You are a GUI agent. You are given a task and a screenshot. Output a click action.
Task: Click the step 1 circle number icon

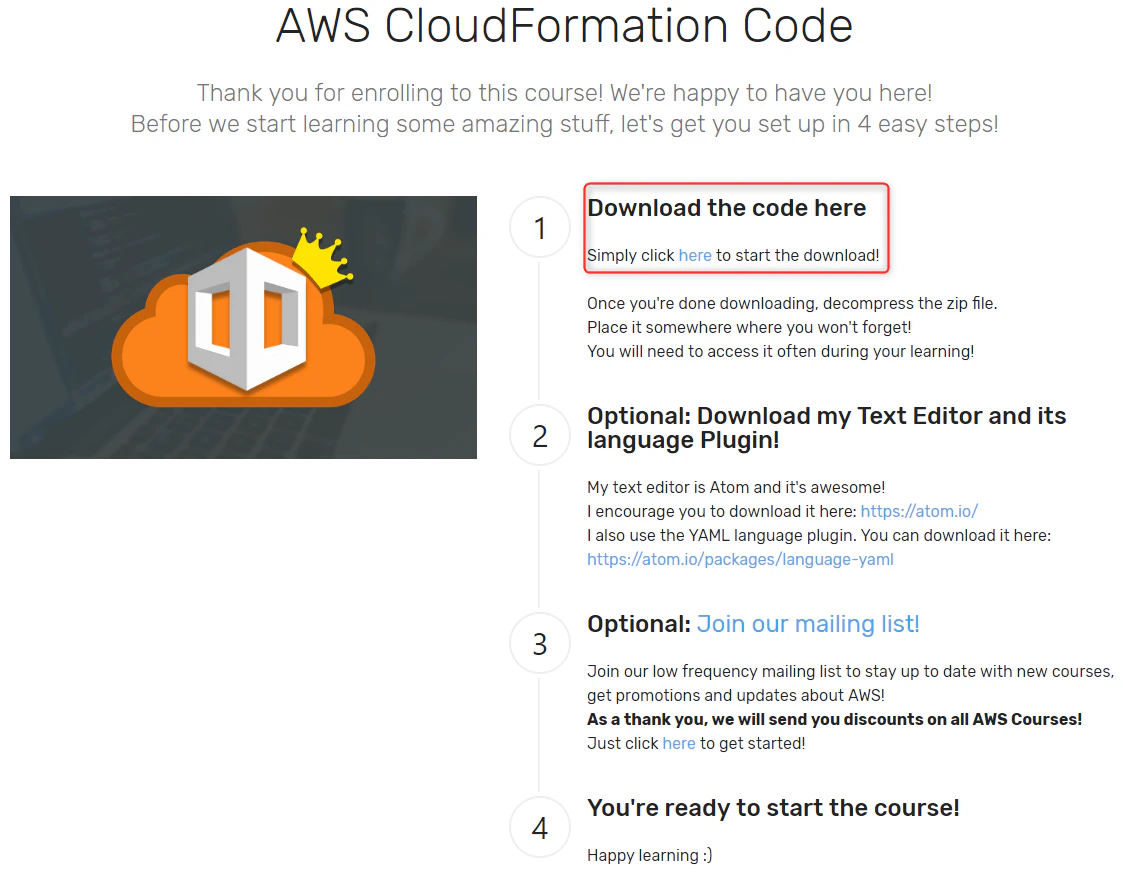tap(540, 228)
